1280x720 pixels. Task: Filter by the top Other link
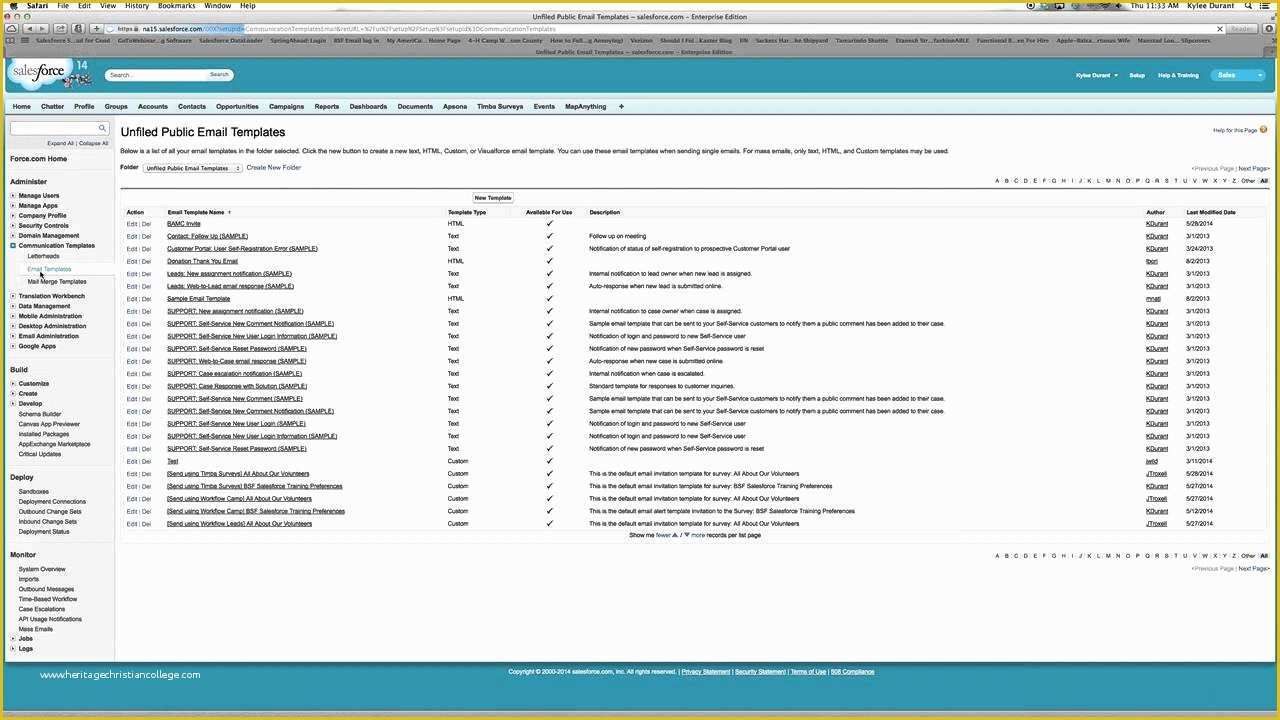pyautogui.click(x=1247, y=181)
